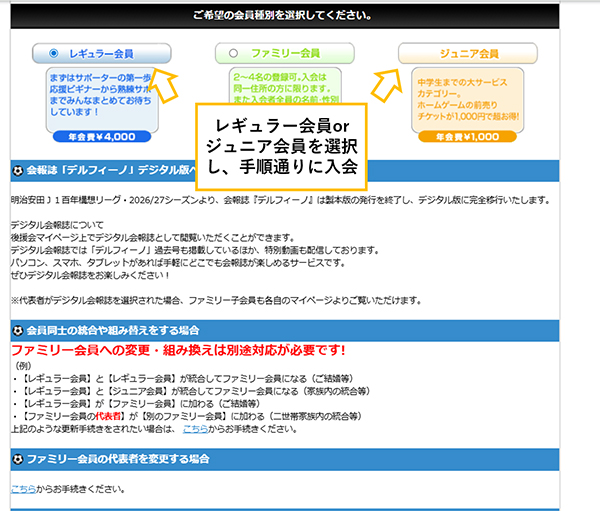Click the 会員同士の統合や組み替え section header
The image size is (600, 511).
(300, 330)
